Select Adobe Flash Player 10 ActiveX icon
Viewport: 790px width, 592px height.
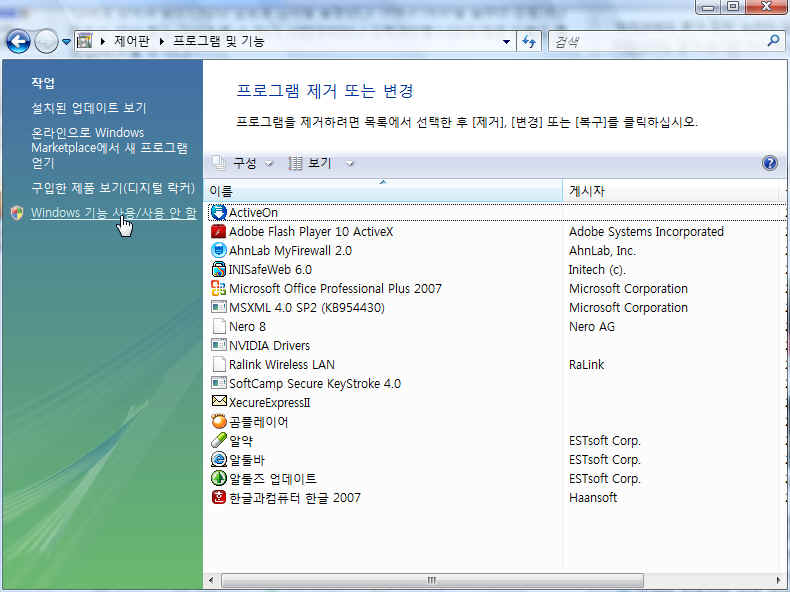click(218, 232)
